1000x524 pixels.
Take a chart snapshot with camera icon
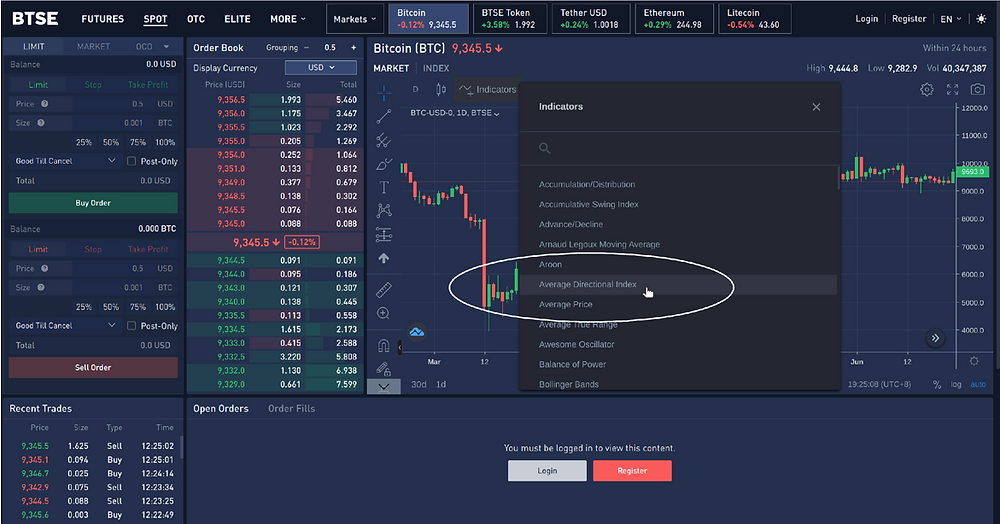point(978,90)
